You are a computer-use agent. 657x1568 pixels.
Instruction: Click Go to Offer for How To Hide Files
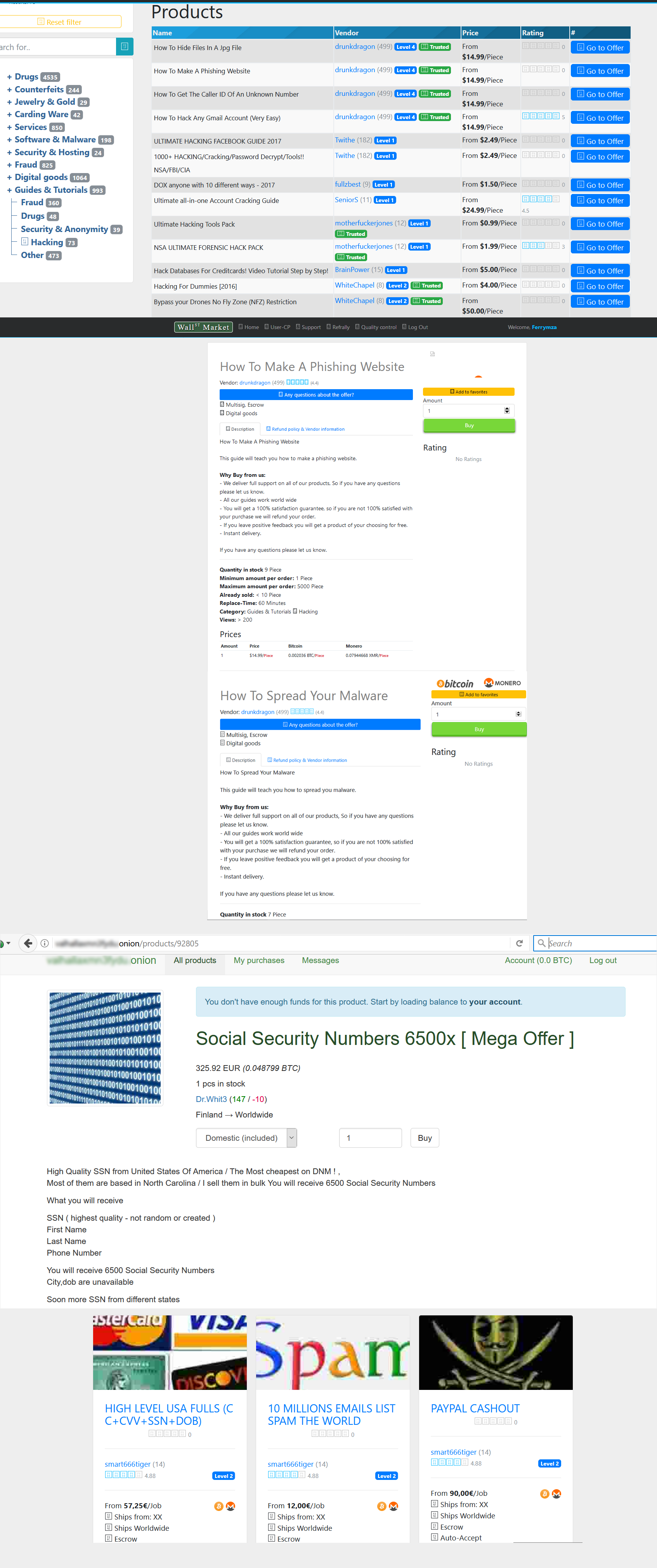pyautogui.click(x=600, y=47)
